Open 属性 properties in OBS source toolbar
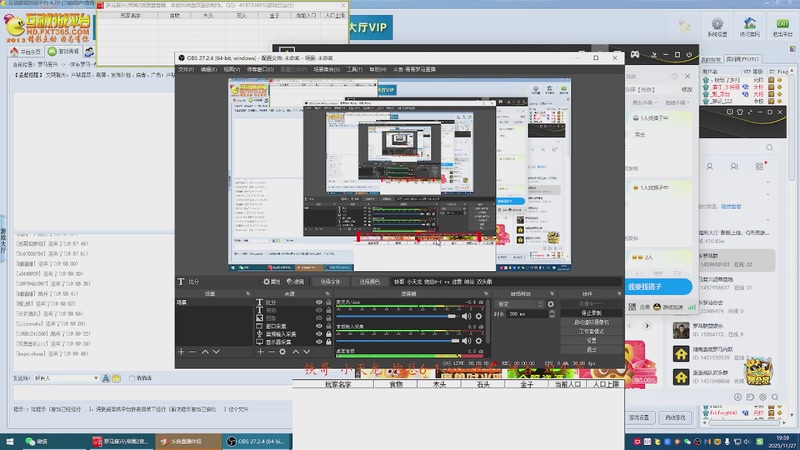The height and width of the screenshot is (450, 800). (x=272, y=282)
